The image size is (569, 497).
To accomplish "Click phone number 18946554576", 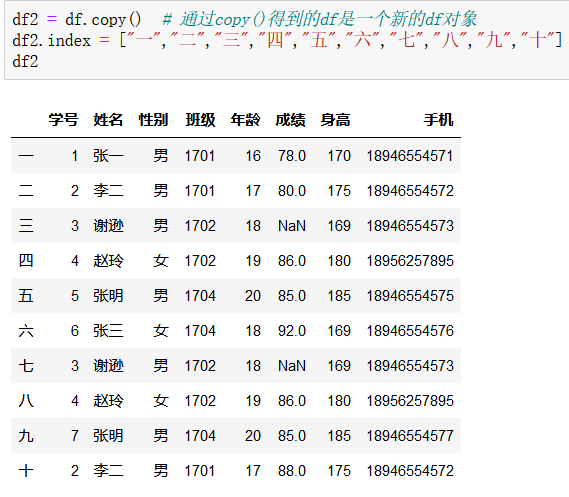I will pyautogui.click(x=410, y=330).
